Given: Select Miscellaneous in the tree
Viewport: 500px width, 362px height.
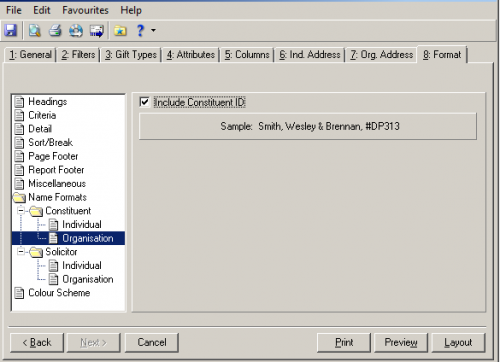Looking at the screenshot, I should (x=57, y=183).
